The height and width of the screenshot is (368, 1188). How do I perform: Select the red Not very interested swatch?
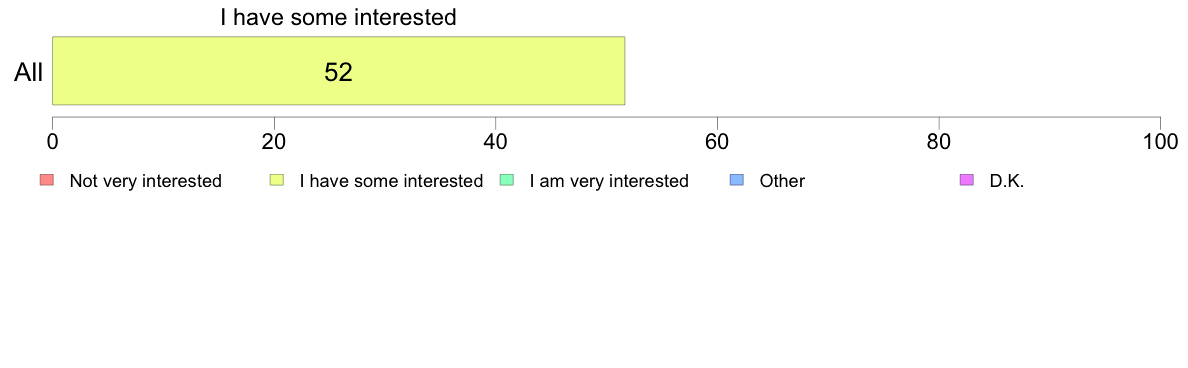[46, 180]
